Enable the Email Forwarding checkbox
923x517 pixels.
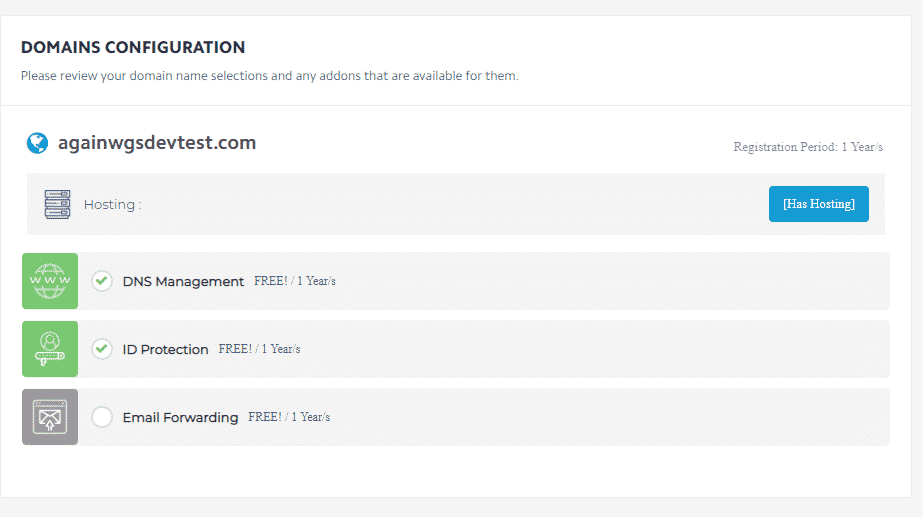click(102, 417)
